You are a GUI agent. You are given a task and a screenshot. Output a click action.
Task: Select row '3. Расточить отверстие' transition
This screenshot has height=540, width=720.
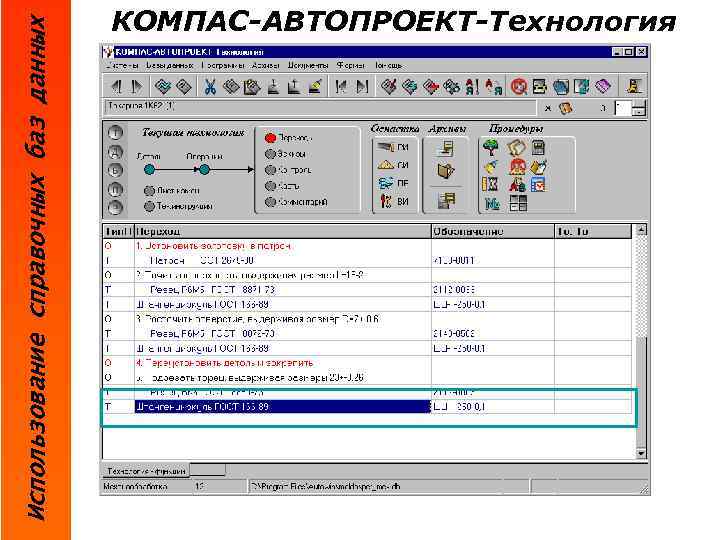pos(367,319)
